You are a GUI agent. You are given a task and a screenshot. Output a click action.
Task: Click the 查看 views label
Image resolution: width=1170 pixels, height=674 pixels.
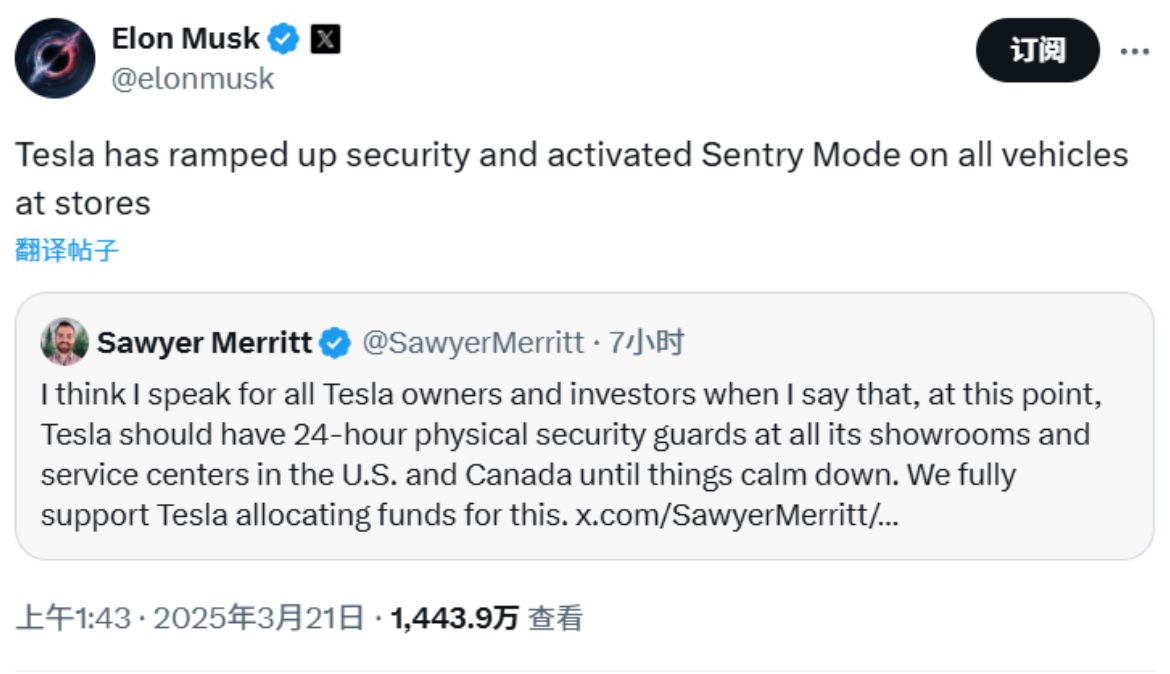(x=555, y=619)
